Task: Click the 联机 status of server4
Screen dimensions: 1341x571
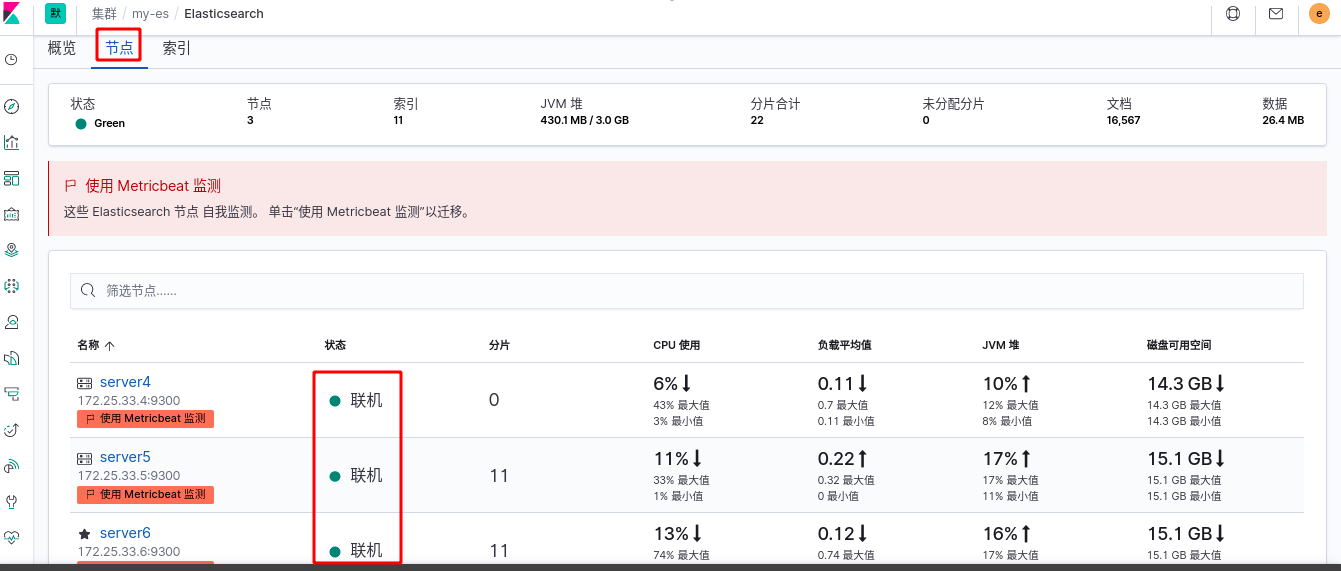Action: click(x=366, y=400)
